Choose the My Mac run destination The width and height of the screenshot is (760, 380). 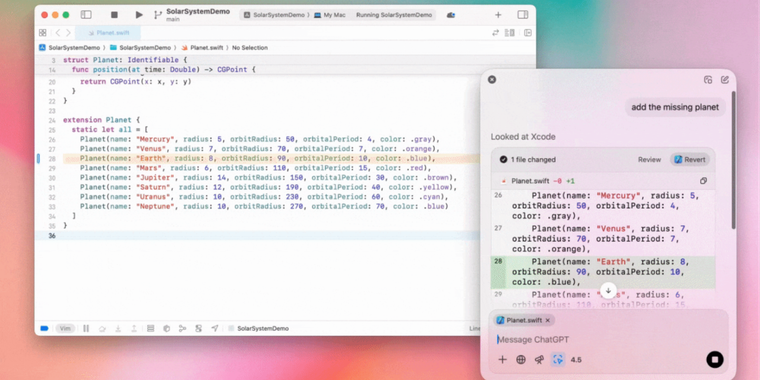tap(330, 15)
